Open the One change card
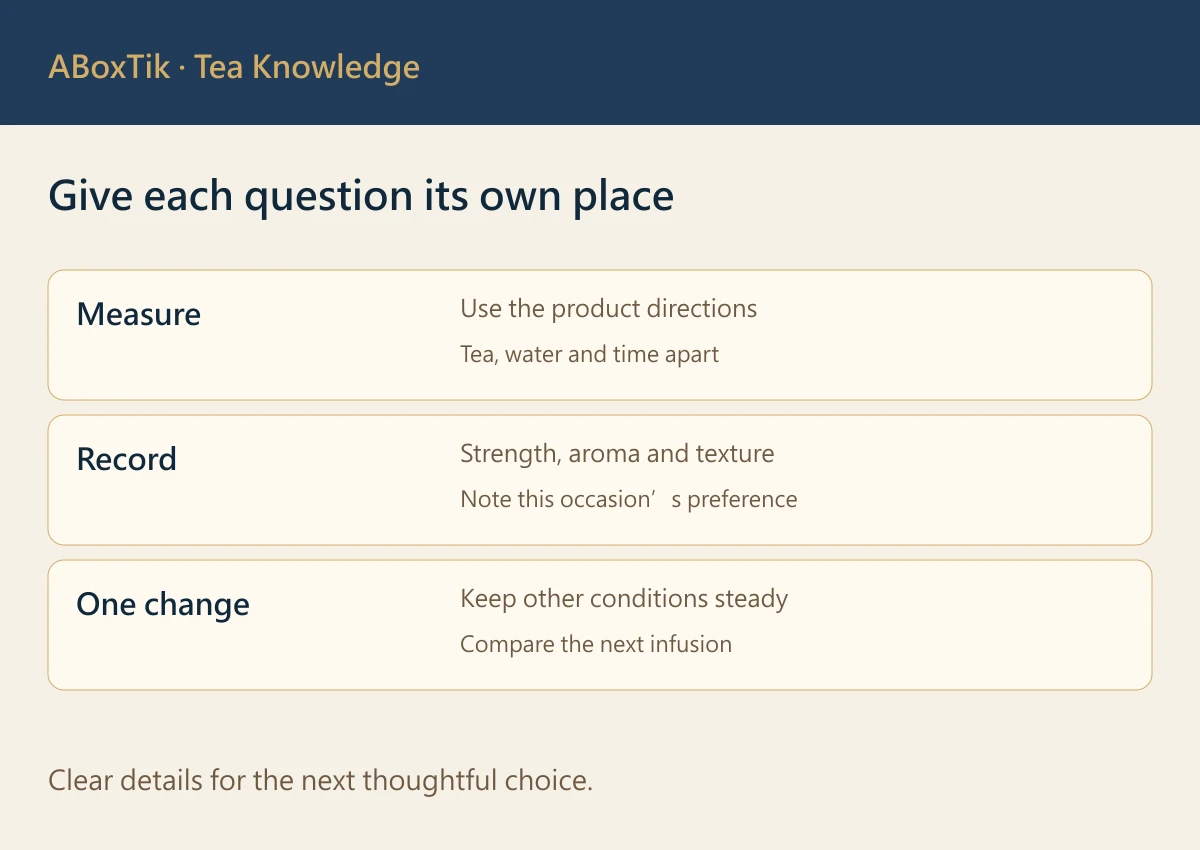 [600, 625]
